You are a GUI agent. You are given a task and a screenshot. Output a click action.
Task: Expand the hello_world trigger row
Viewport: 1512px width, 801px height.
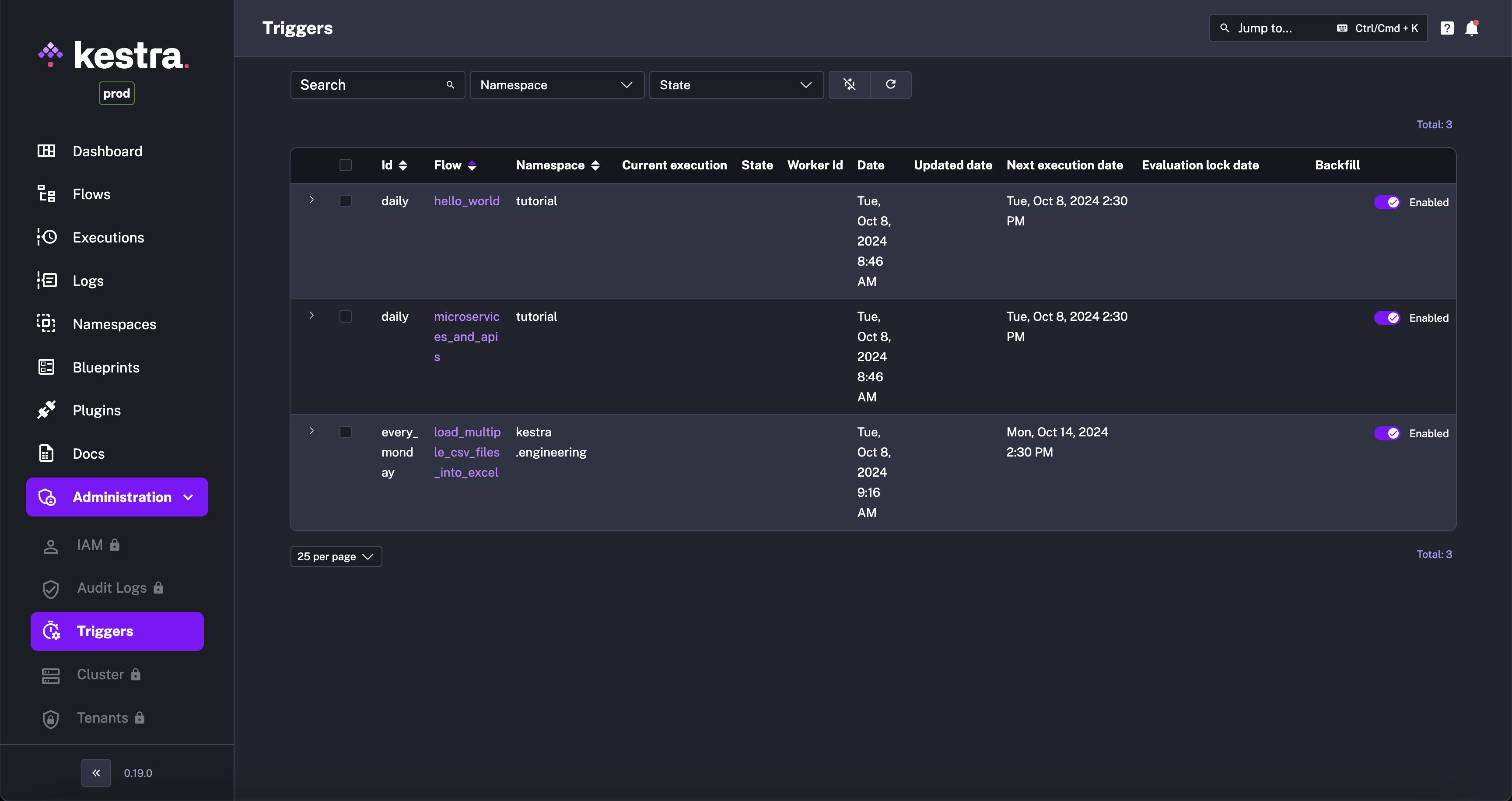click(311, 200)
